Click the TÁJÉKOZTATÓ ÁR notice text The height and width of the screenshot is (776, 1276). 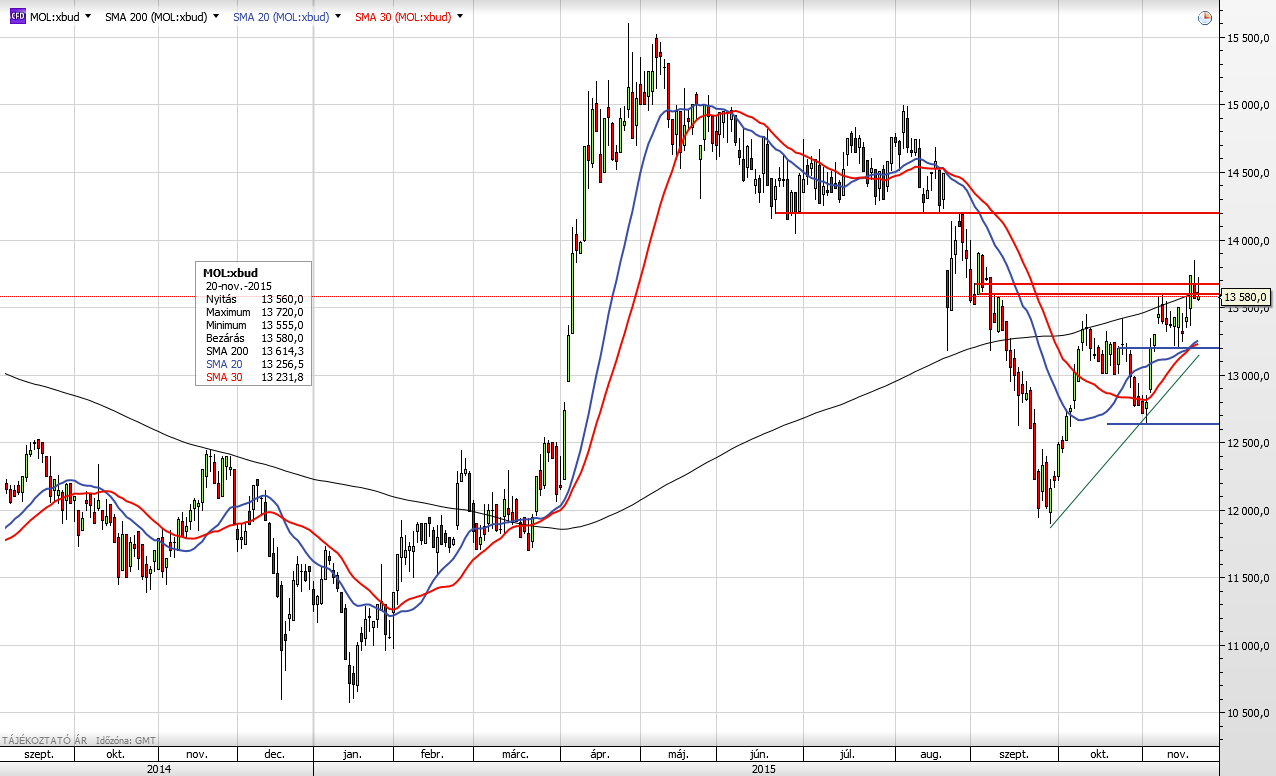pyautogui.click(x=43, y=740)
